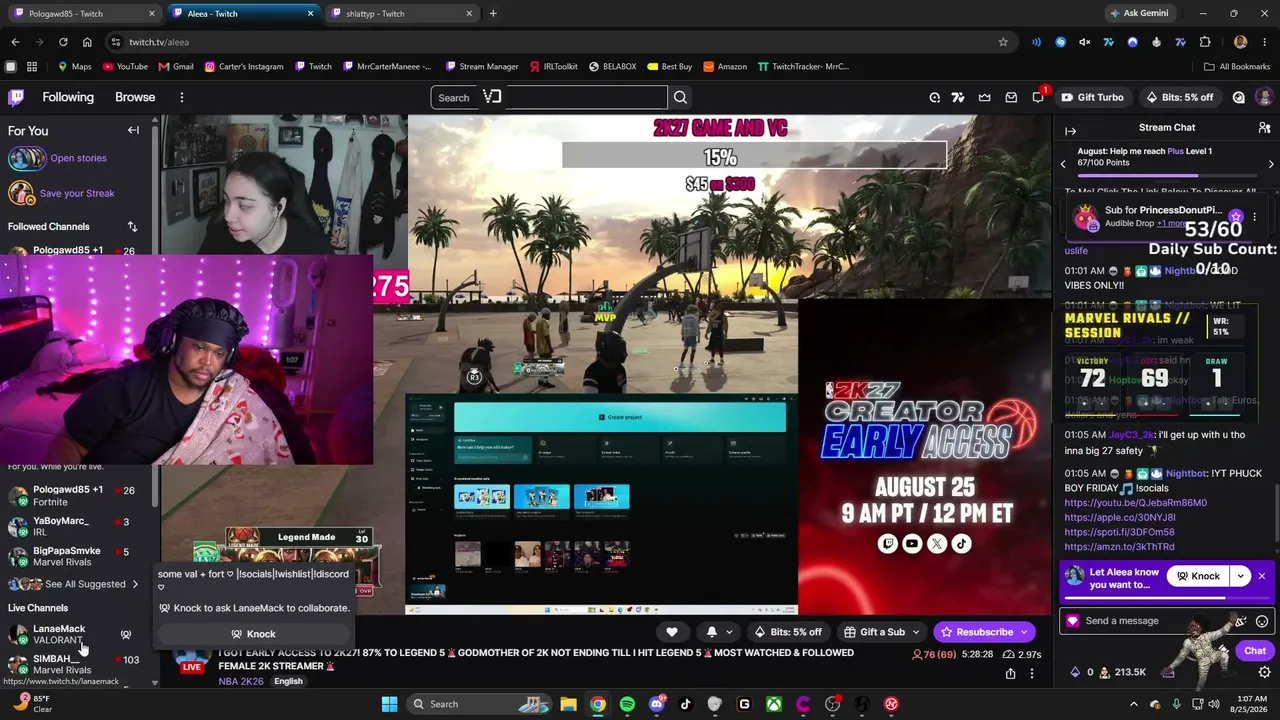
Task: Click the Ask Gemini button
Action: pos(1138,14)
